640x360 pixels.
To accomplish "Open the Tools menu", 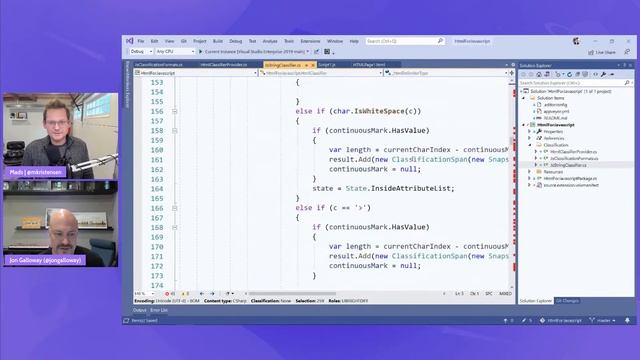I will tap(289, 41).
